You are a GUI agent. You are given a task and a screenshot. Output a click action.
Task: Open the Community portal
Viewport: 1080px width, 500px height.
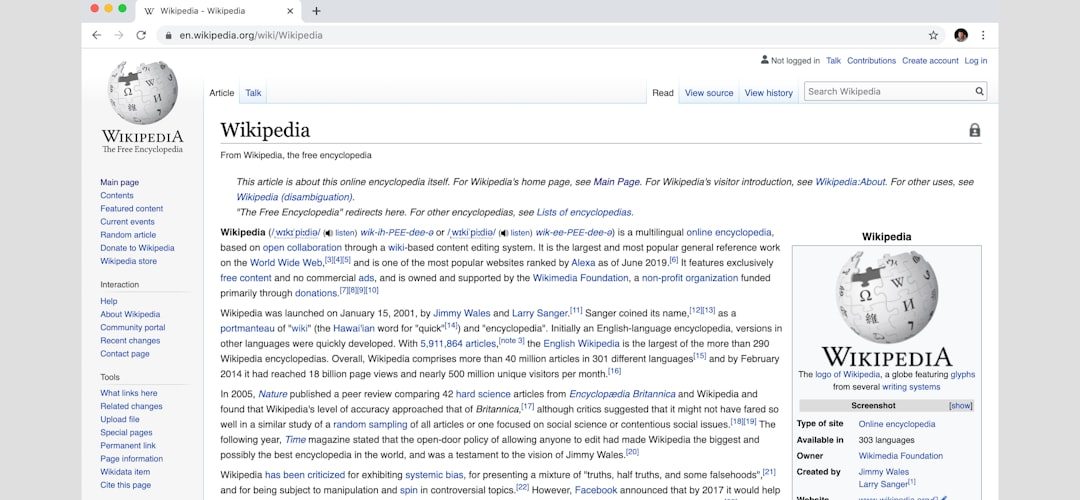[133, 327]
